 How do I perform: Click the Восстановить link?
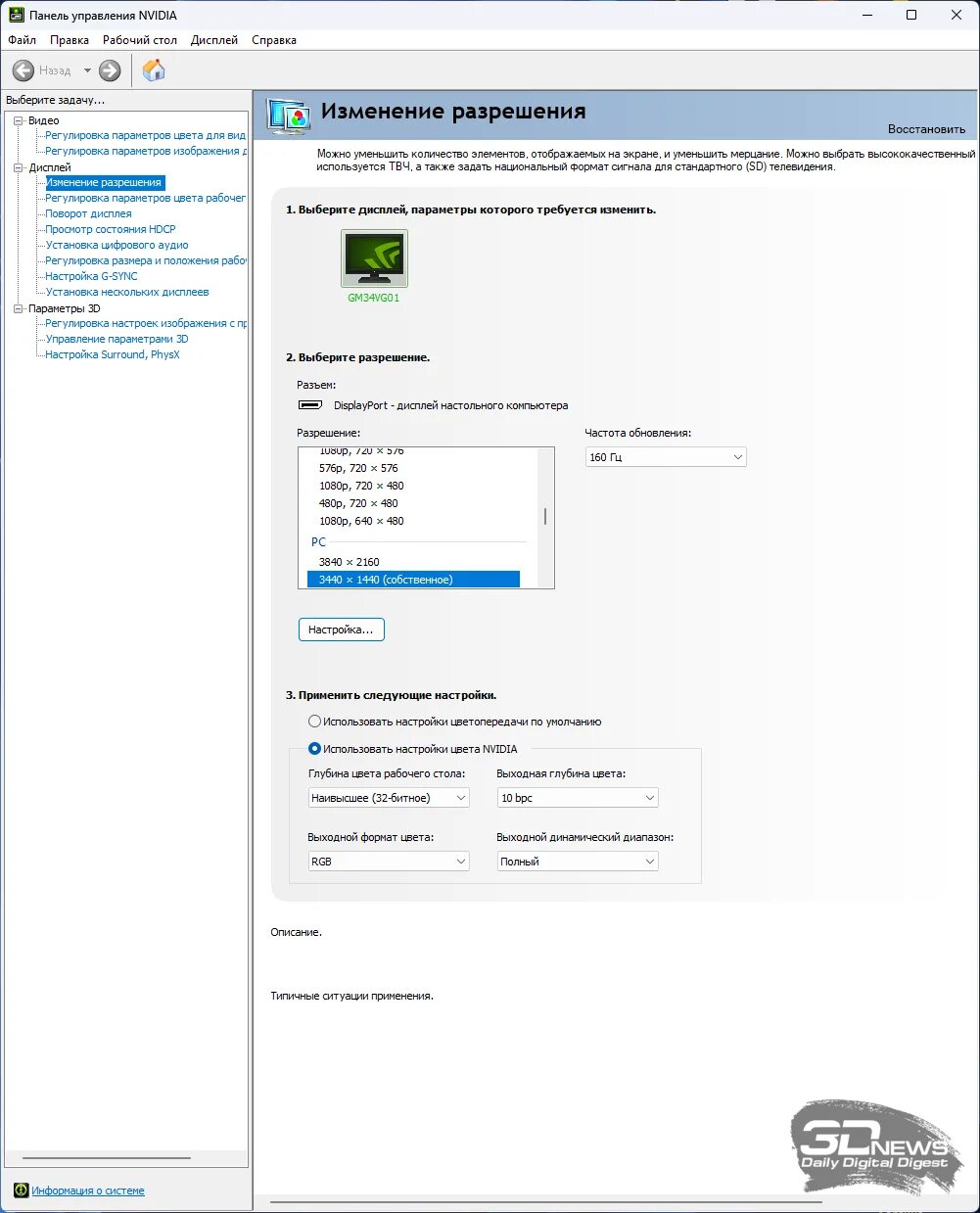[x=926, y=129]
